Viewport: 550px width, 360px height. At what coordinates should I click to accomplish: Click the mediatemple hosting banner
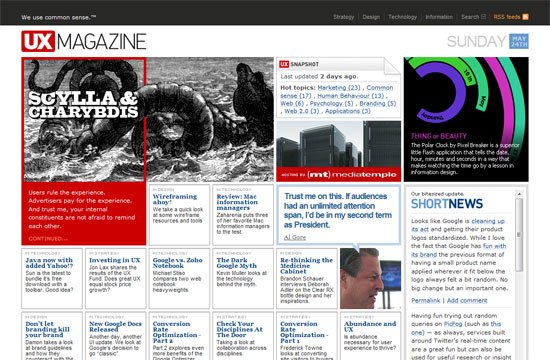338,174
